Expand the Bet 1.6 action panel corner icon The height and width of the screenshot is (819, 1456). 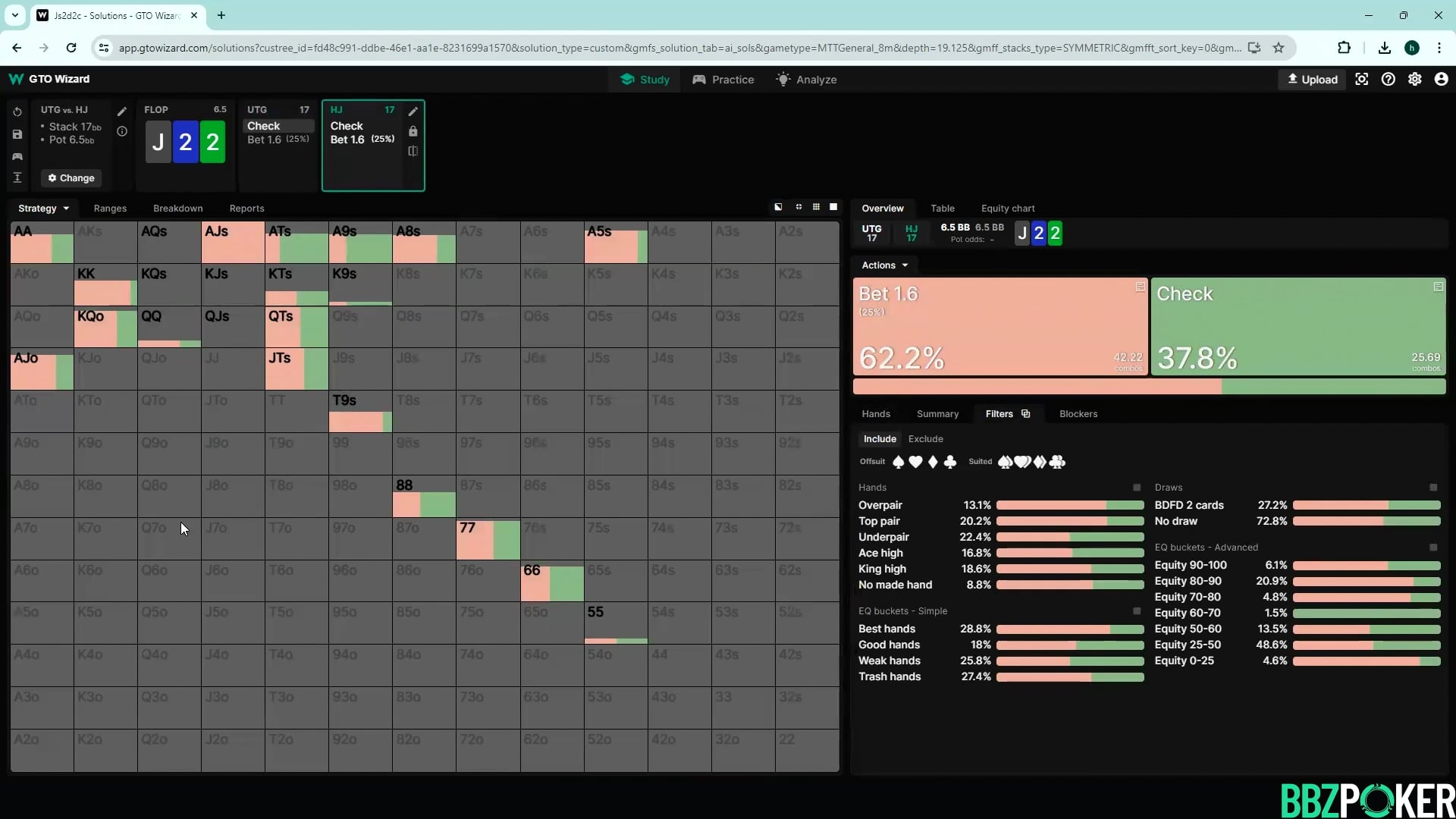(1140, 287)
